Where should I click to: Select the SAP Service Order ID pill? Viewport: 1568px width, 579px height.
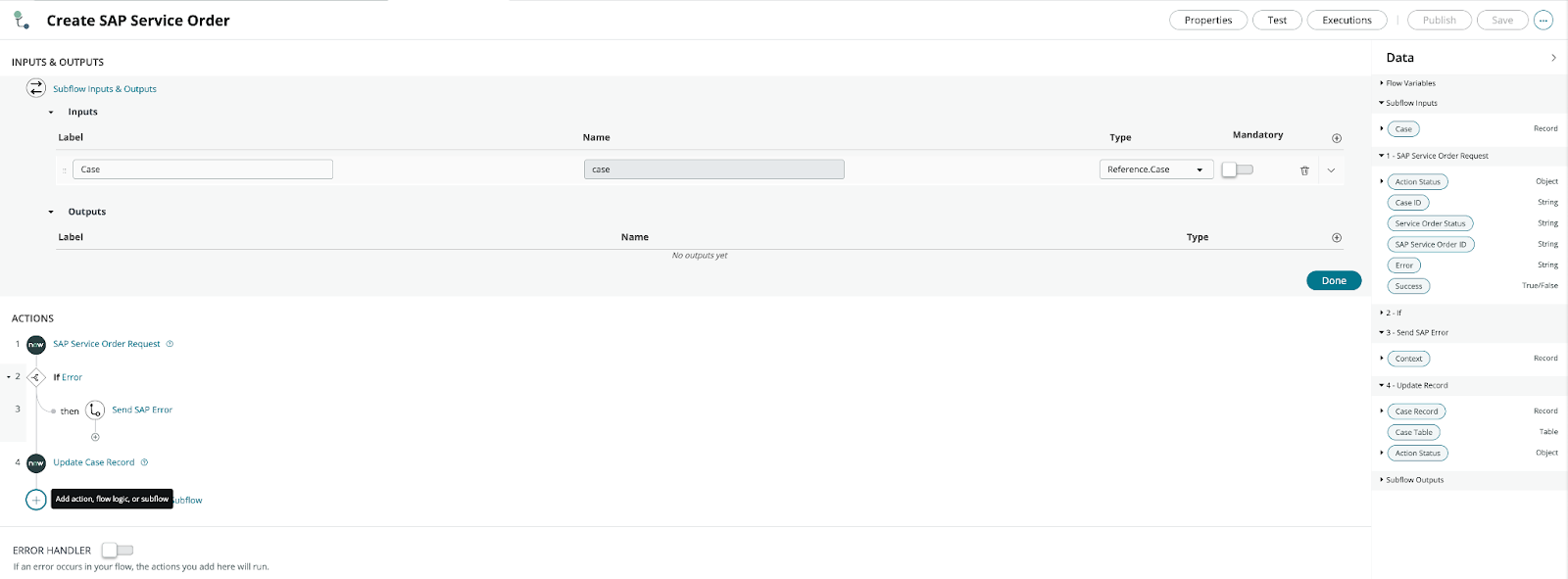coord(1431,245)
